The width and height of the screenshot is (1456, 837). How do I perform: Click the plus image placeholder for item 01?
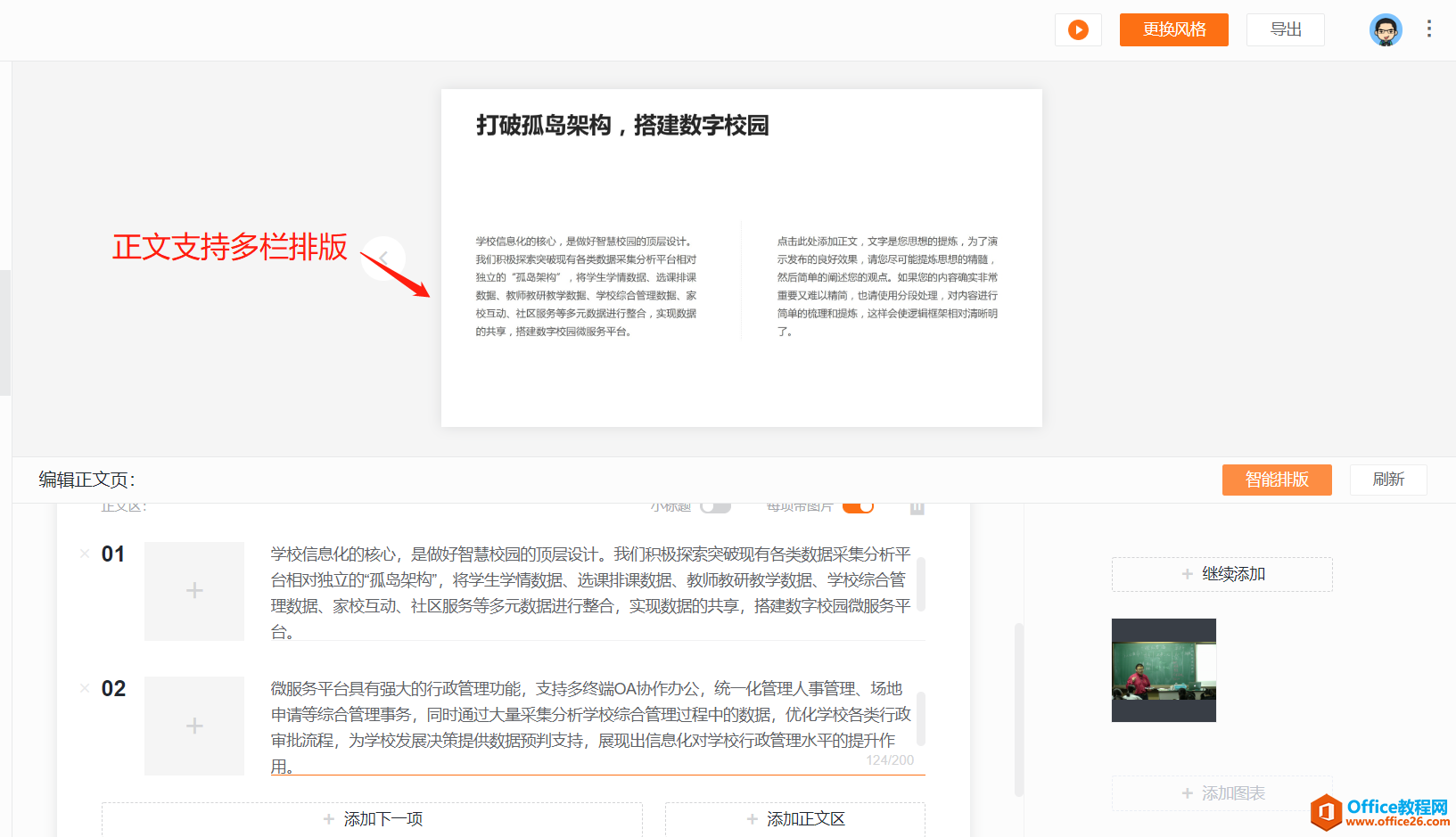point(193,590)
